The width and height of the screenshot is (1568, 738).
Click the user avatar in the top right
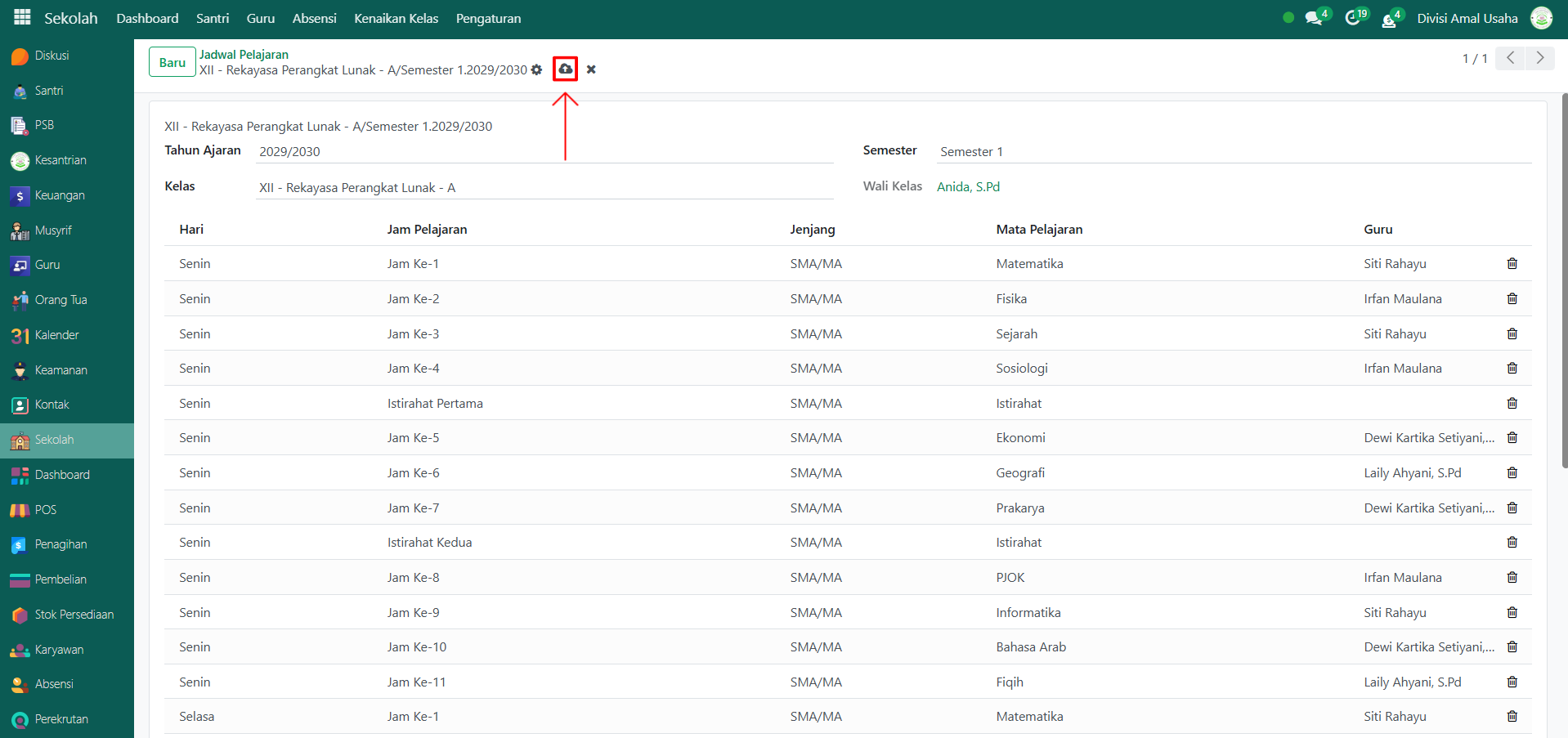pos(1541,18)
